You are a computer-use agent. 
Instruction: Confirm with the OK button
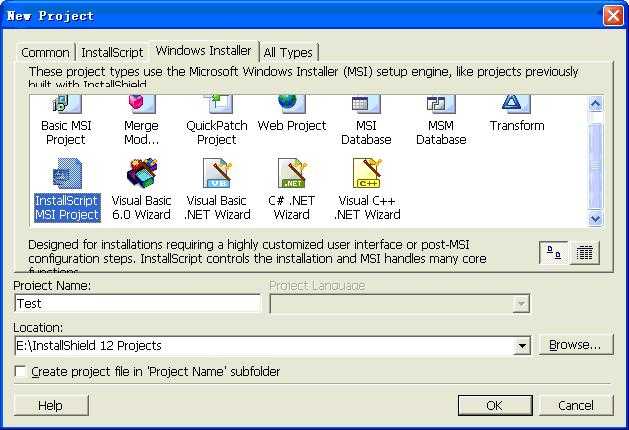coord(495,406)
